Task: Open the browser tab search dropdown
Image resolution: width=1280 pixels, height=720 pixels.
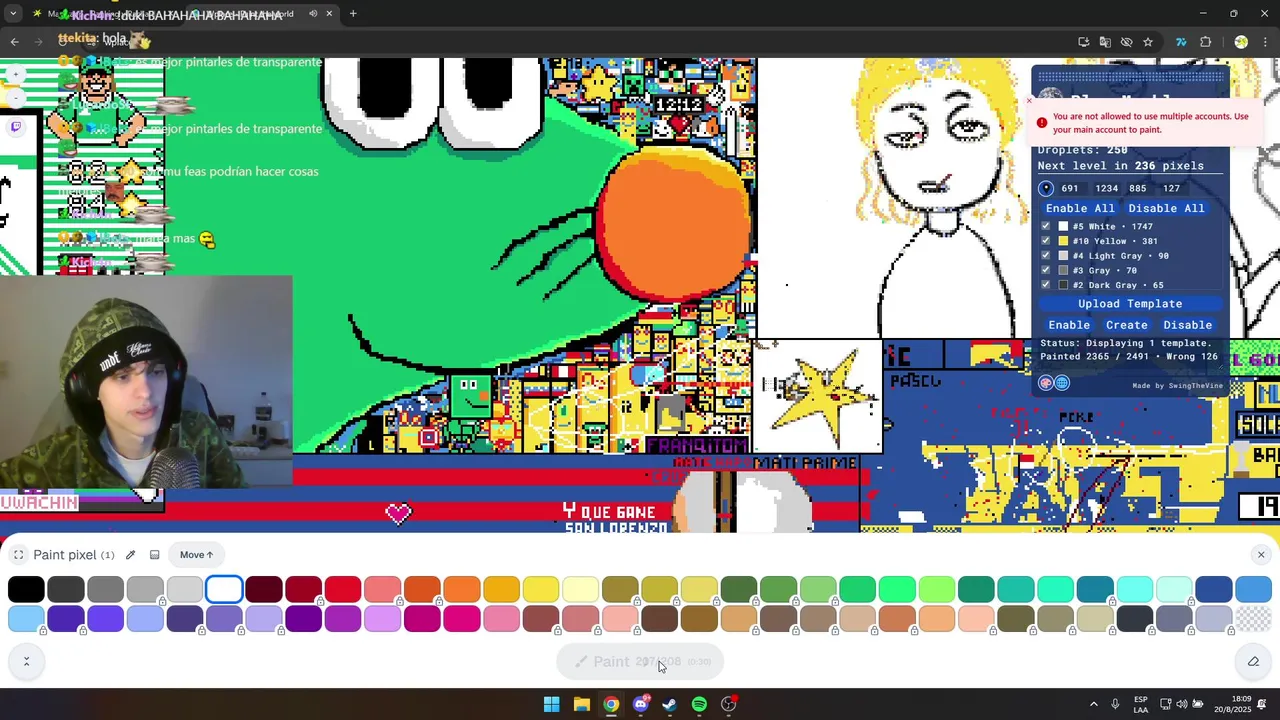Action: (x=13, y=14)
